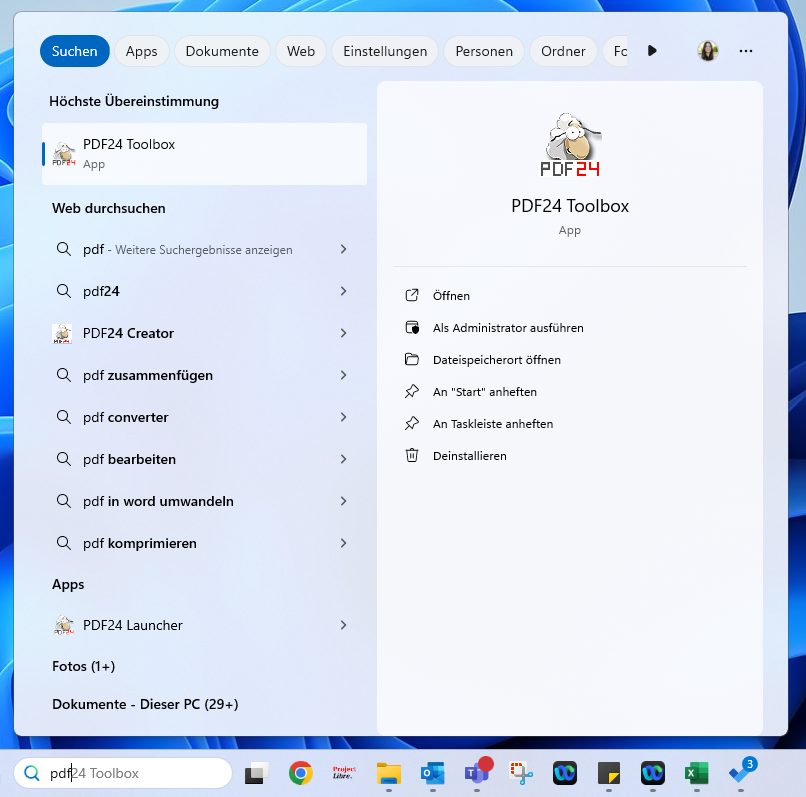This screenshot has height=797, width=806.
Task: Show more search filter tabs with arrow
Action: tap(652, 51)
